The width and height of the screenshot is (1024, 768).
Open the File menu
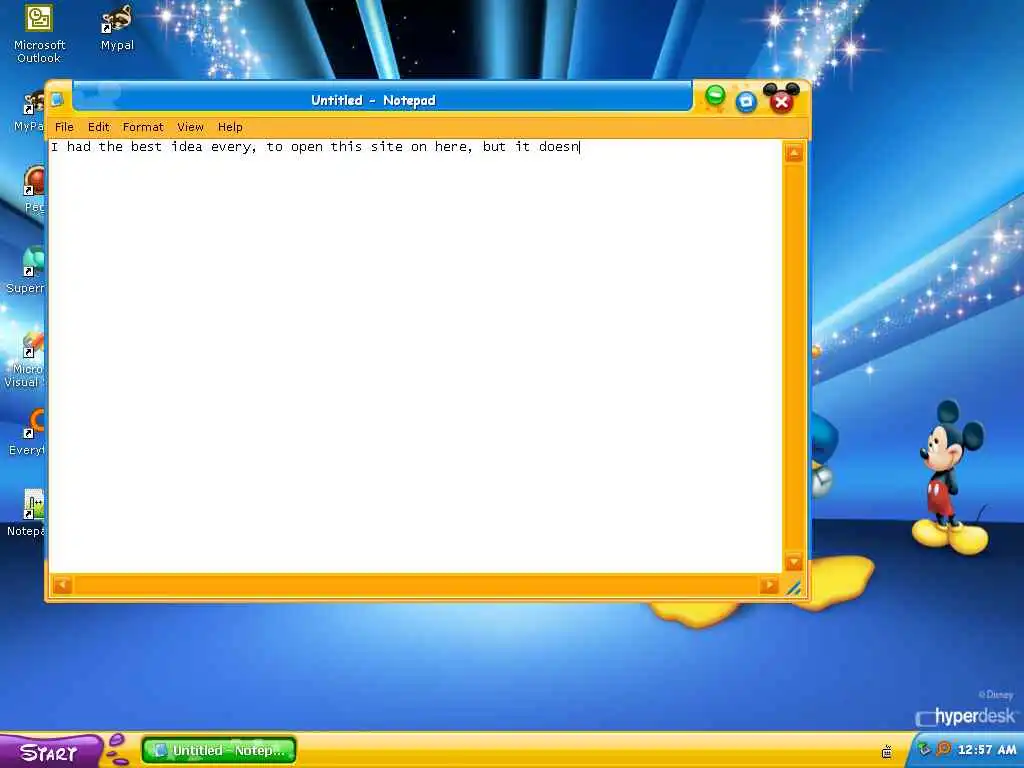click(64, 127)
